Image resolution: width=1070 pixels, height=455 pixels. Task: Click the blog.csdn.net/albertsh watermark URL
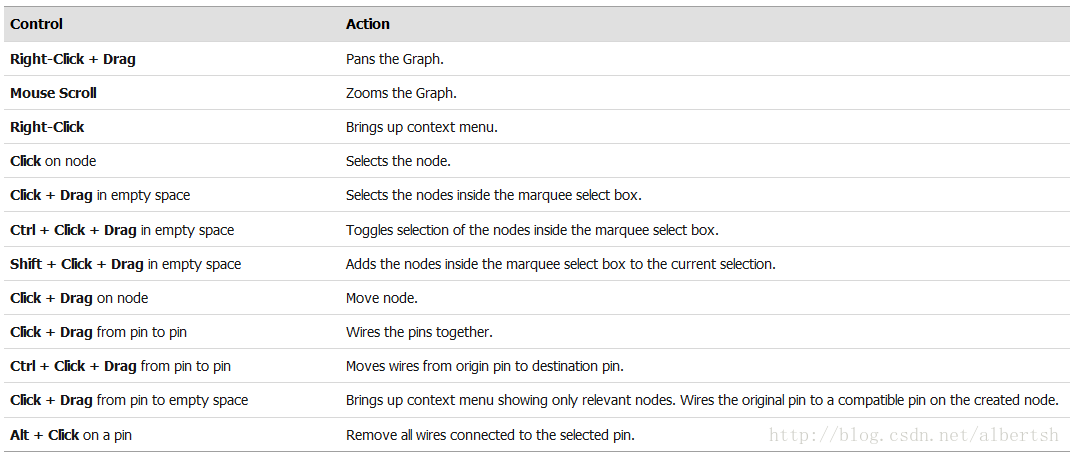[x=914, y=435]
